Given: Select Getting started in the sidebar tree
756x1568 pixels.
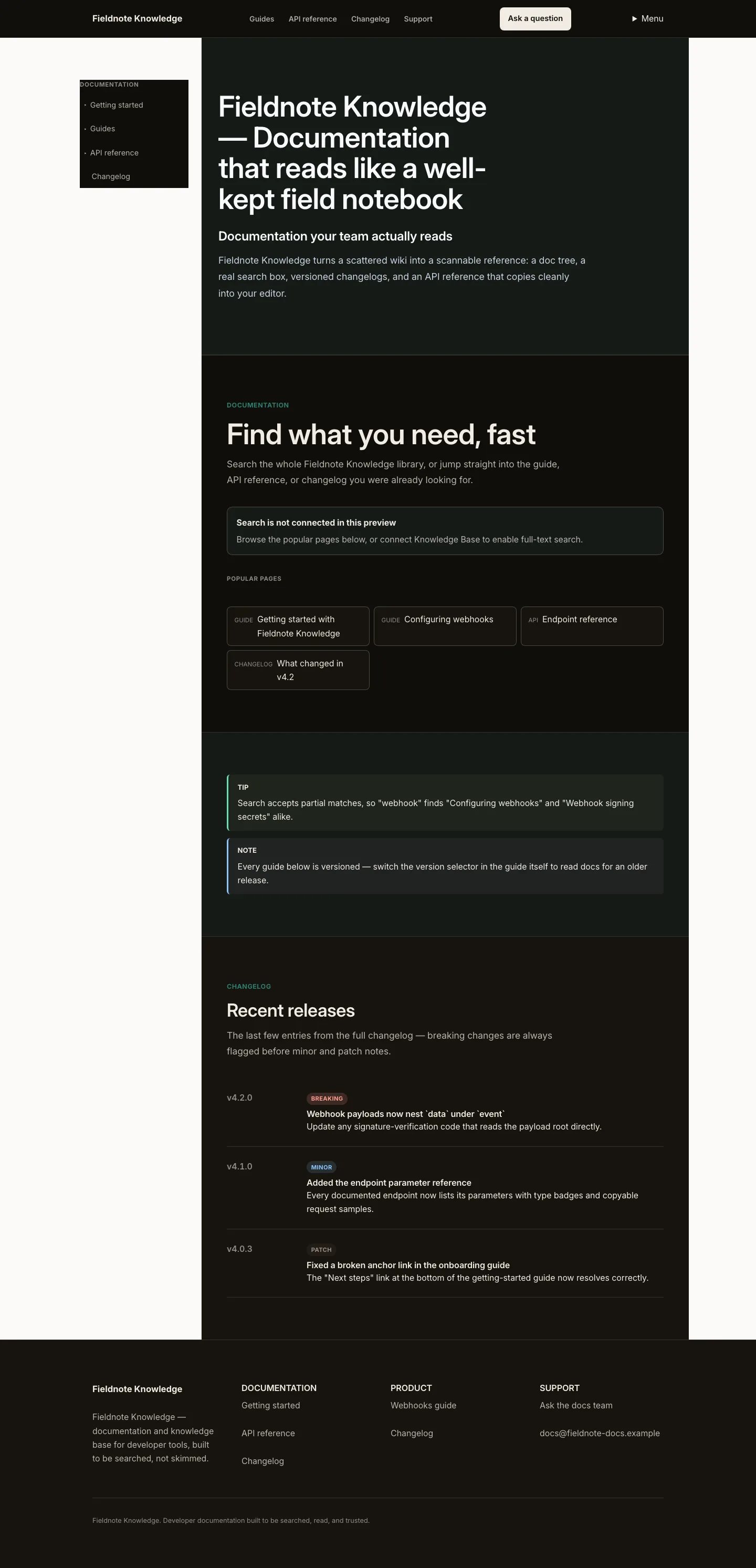Looking at the screenshot, I should (116, 106).
